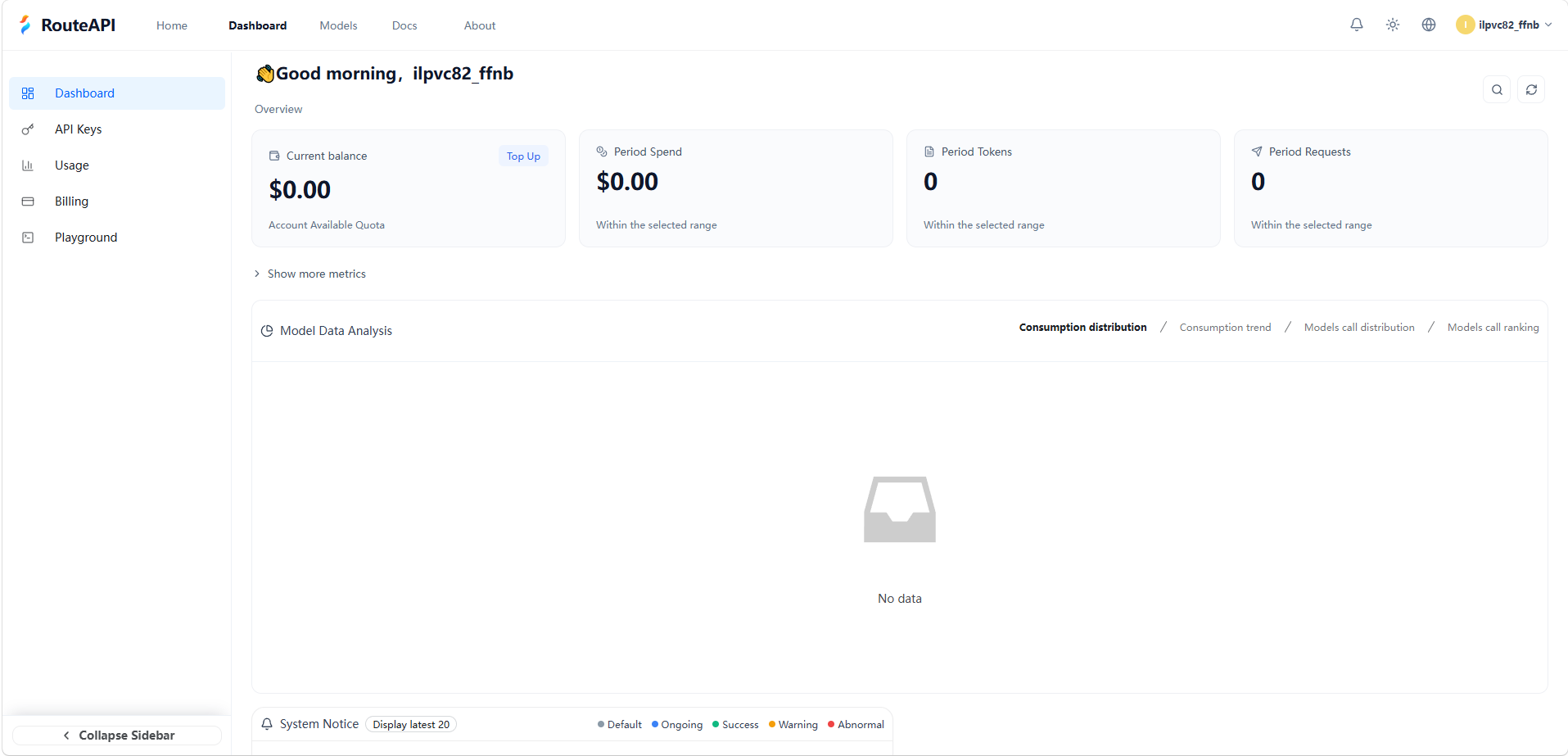Expand Show more metrics
1568x756 pixels.
pos(310,274)
